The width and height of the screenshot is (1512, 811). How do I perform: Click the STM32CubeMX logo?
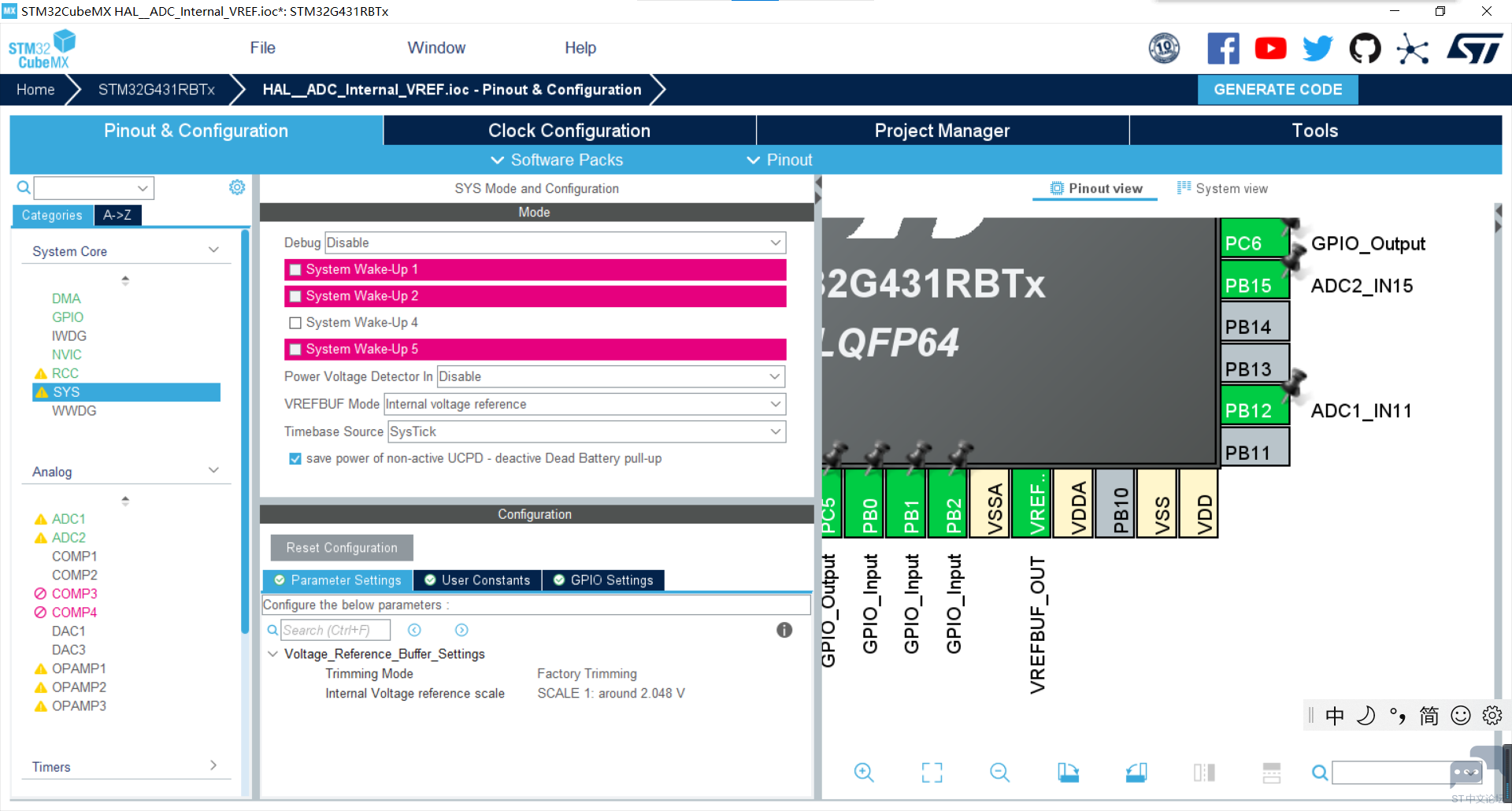click(42, 50)
